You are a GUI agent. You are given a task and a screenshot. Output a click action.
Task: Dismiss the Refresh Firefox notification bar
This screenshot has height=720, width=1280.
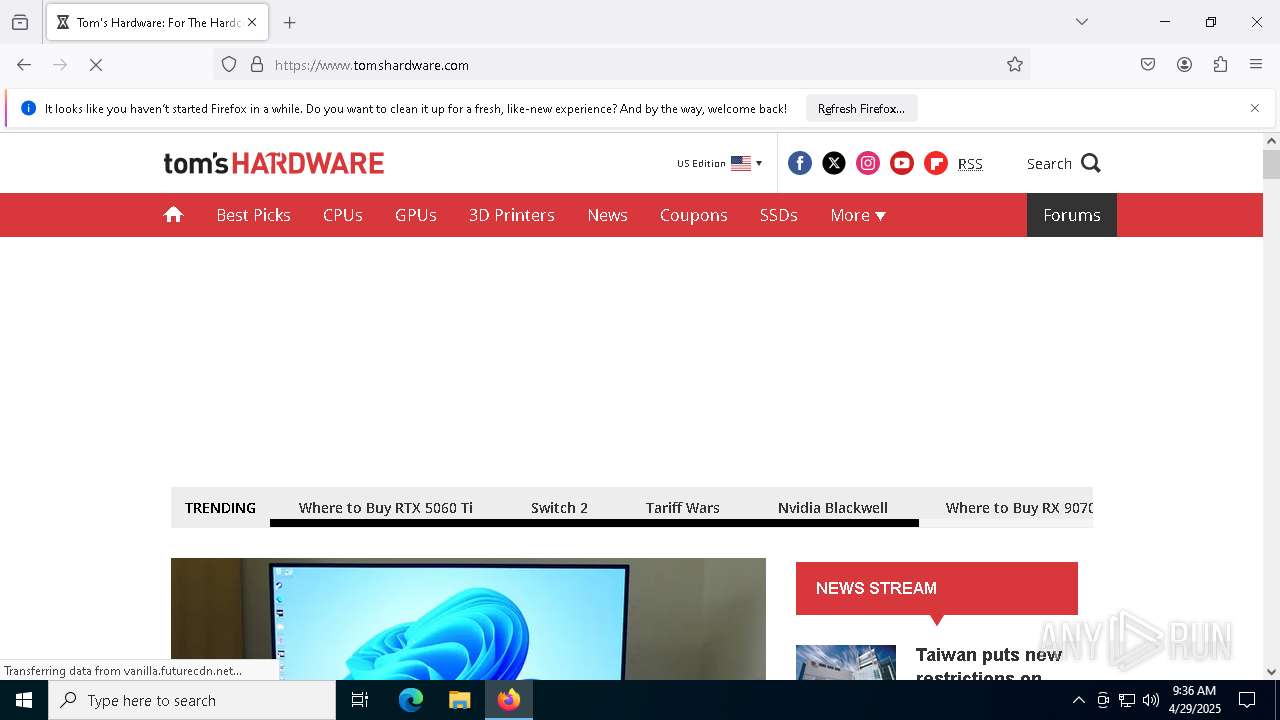tap(1255, 108)
